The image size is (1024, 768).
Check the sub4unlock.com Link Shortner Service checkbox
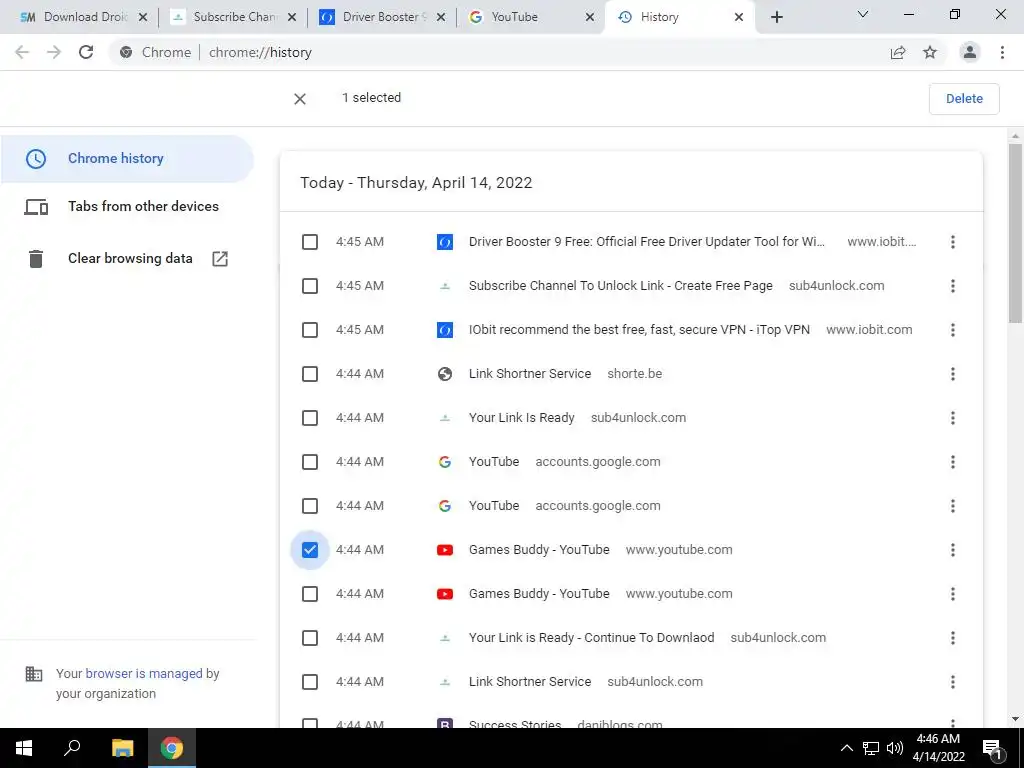pyautogui.click(x=310, y=682)
